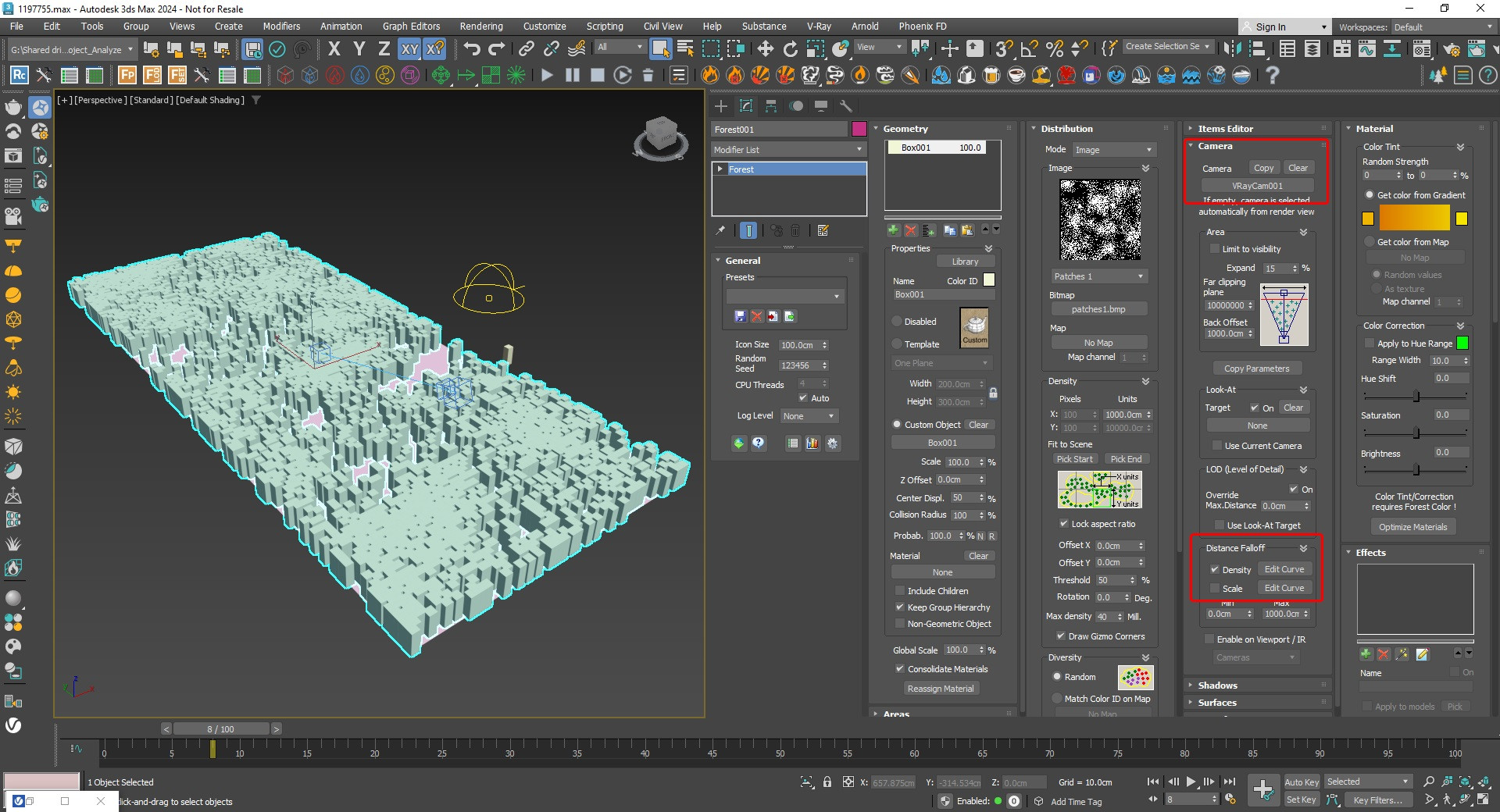Image resolution: width=1500 pixels, height=812 pixels.
Task: Click the Copy Parameters button
Action: 1257,369
